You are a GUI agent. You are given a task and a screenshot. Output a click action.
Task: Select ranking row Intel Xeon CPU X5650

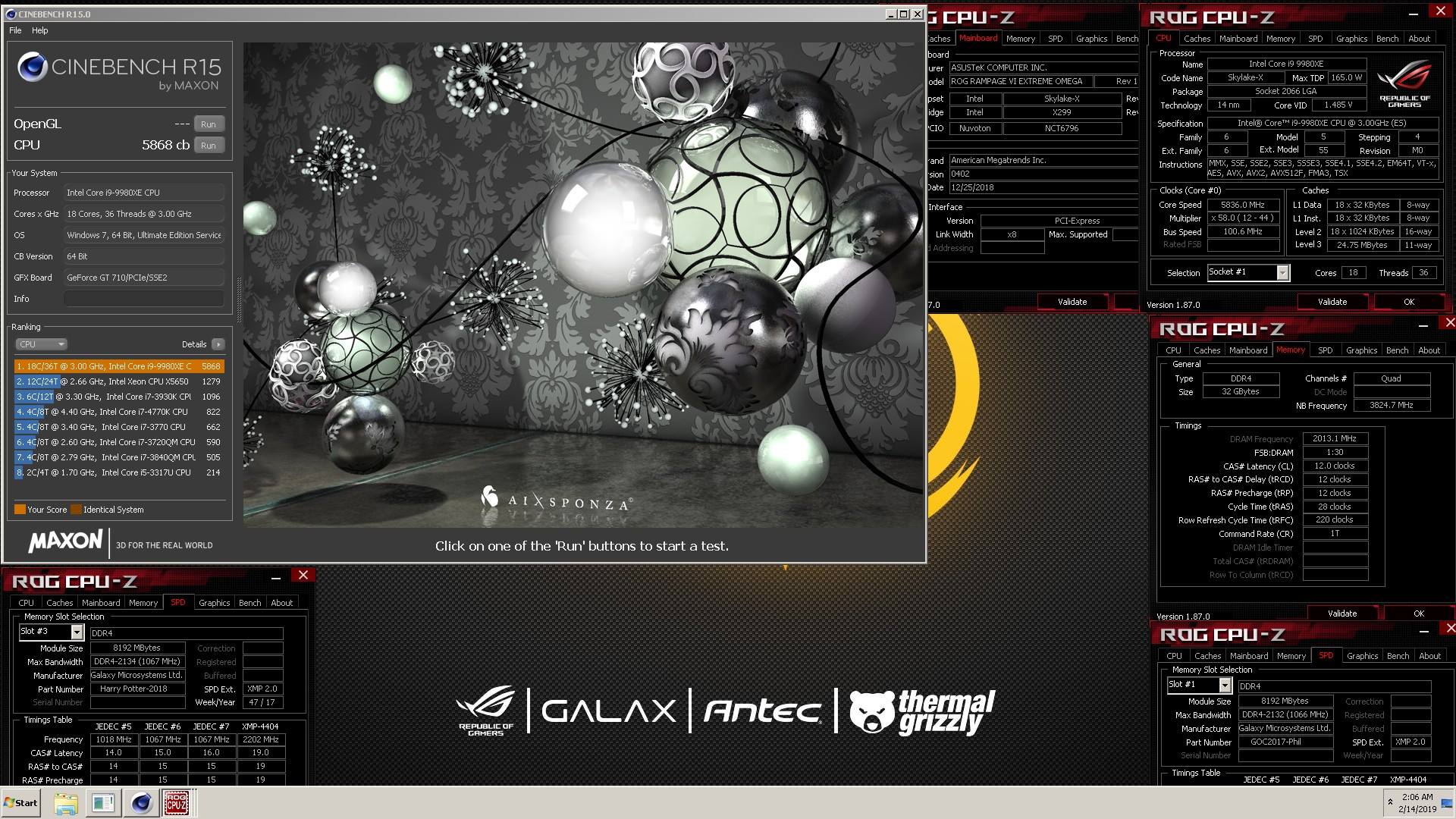119,381
